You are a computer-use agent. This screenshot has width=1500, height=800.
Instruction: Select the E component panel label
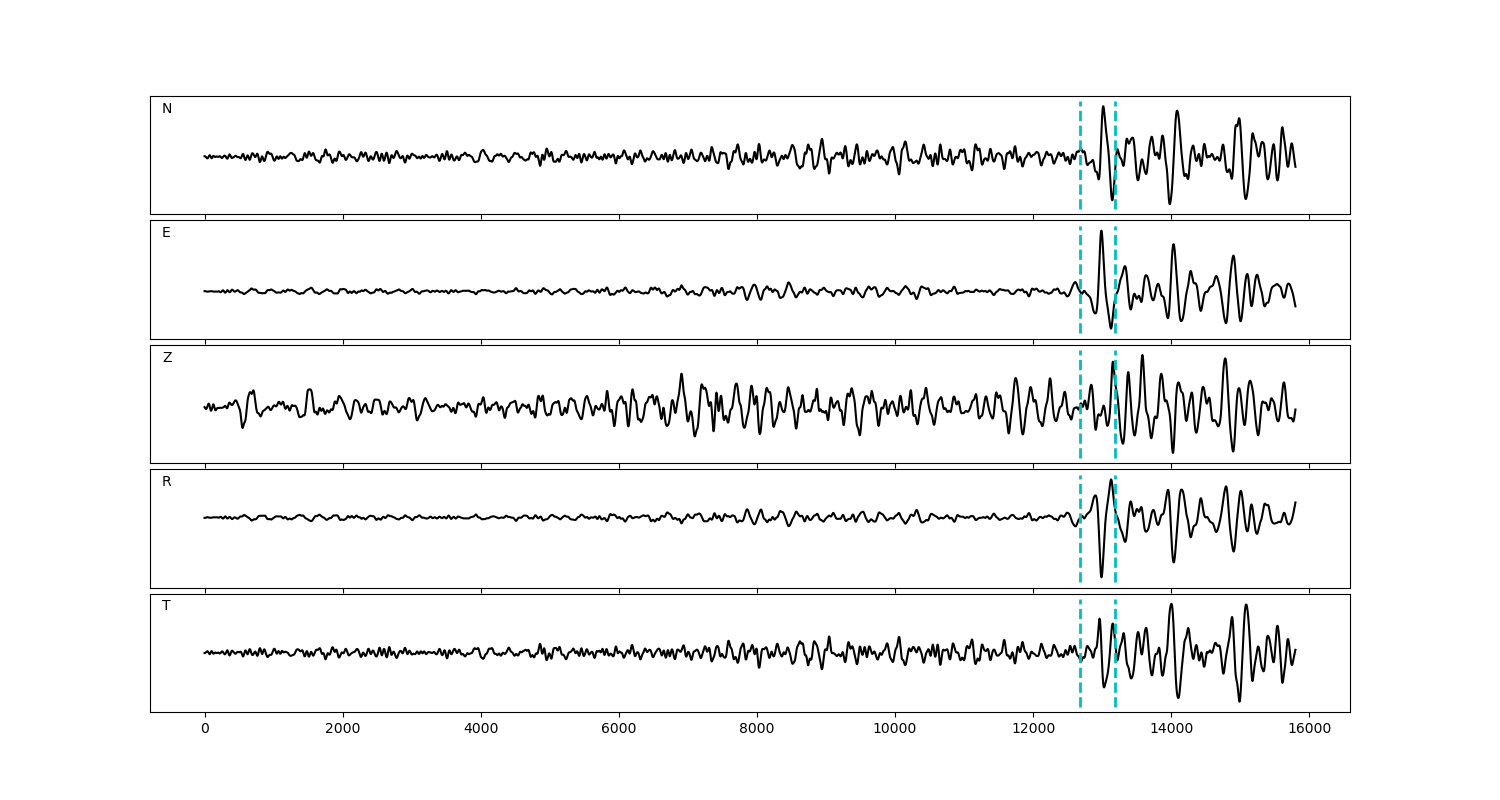(x=166, y=233)
